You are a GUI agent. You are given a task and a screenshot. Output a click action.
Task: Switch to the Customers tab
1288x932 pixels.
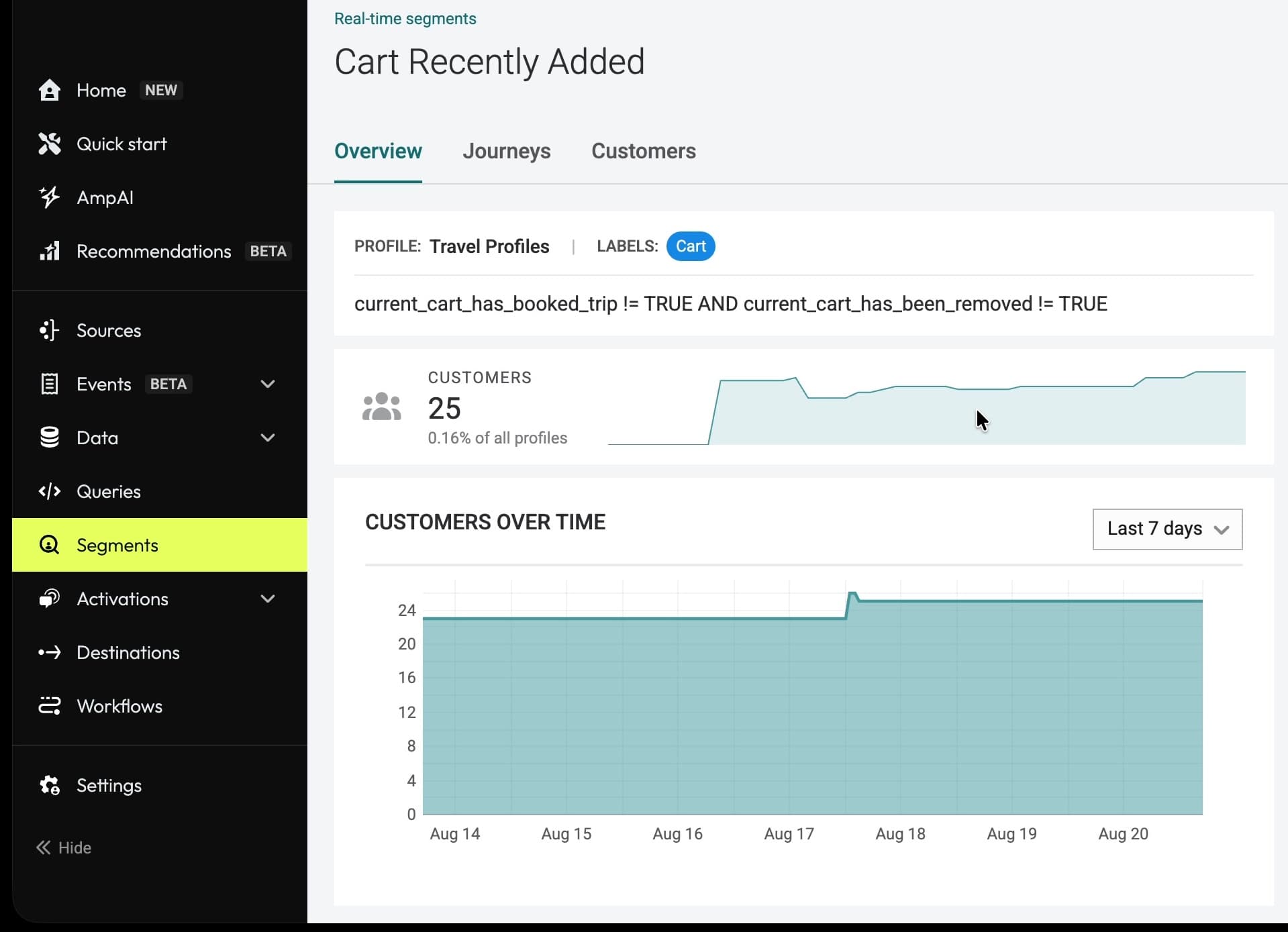click(x=644, y=151)
